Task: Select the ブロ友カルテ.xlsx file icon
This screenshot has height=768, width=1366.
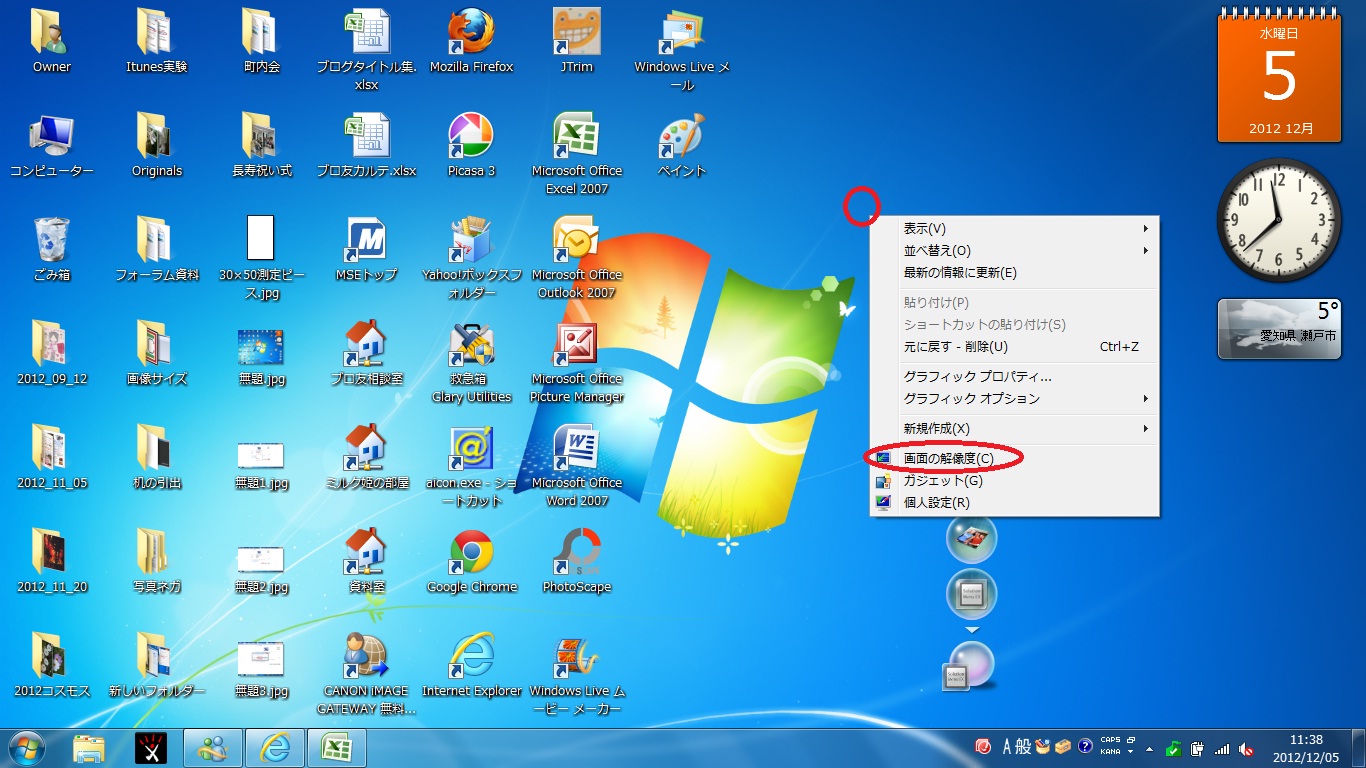Action: pyautogui.click(x=366, y=146)
